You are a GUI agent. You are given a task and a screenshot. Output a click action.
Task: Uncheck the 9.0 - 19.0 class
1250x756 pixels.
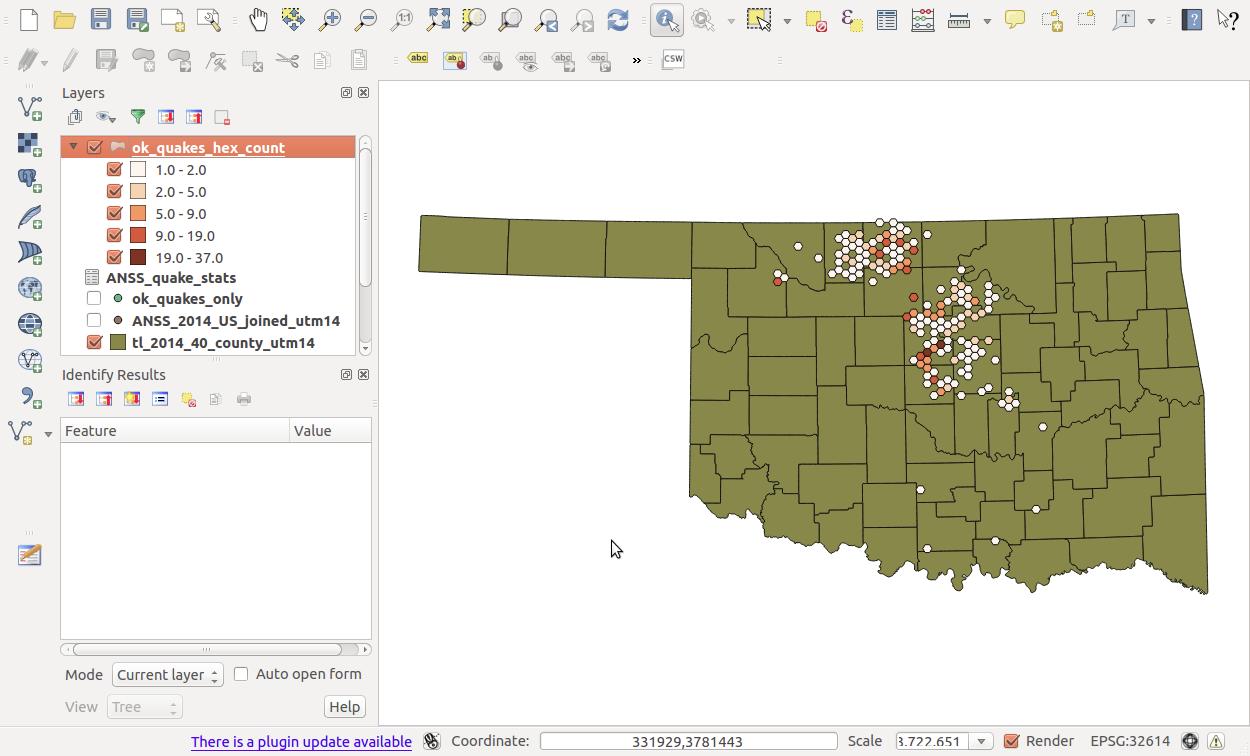click(x=114, y=235)
